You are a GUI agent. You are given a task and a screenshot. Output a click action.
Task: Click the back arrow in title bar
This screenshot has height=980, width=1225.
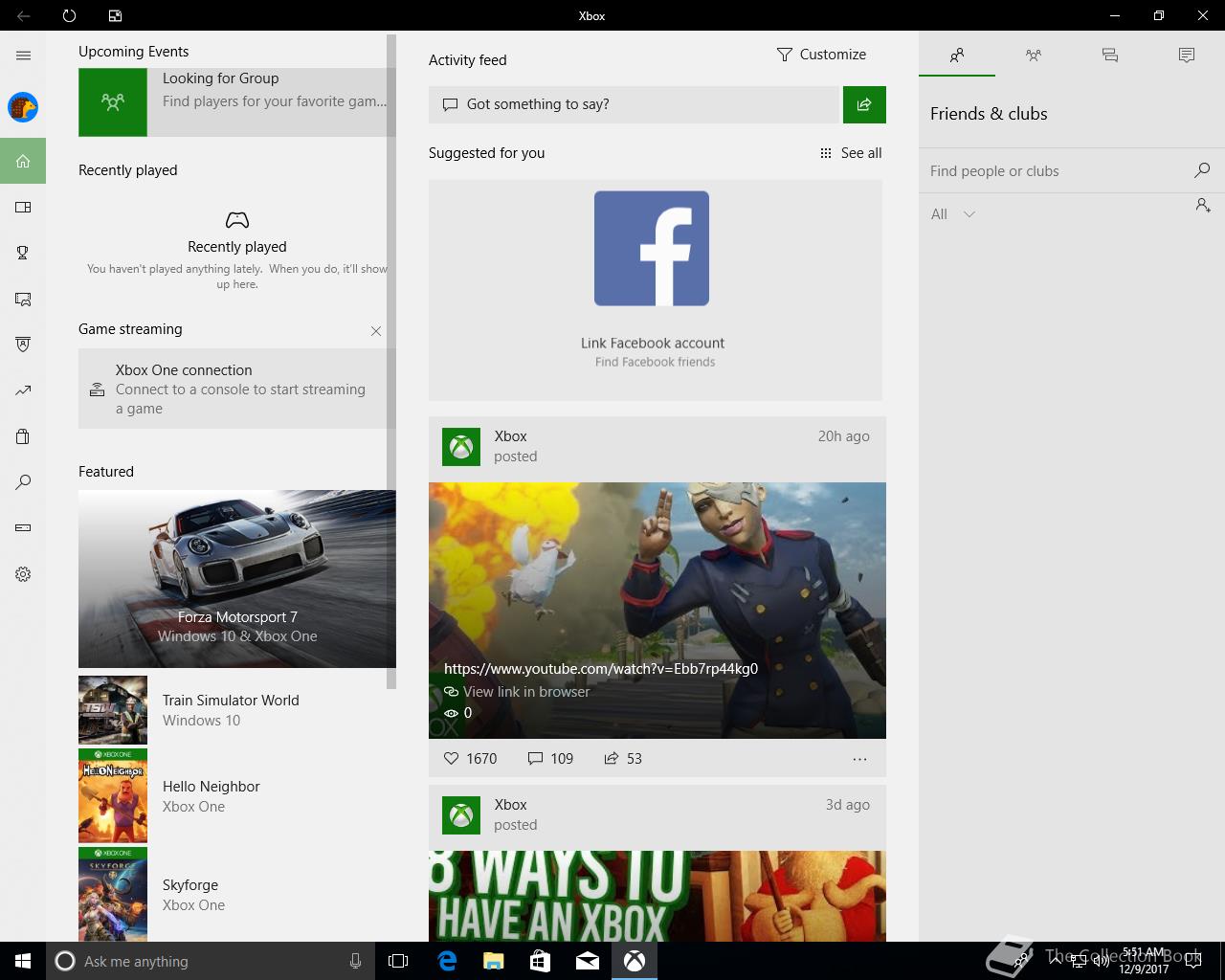pyautogui.click(x=23, y=15)
